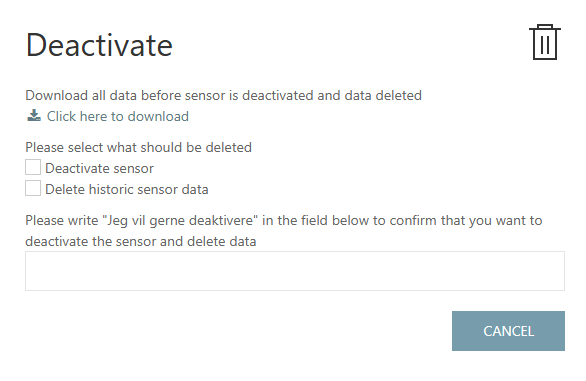Tick the Delete historic sensor data checkbox
The image size is (586, 381).
pos(33,188)
